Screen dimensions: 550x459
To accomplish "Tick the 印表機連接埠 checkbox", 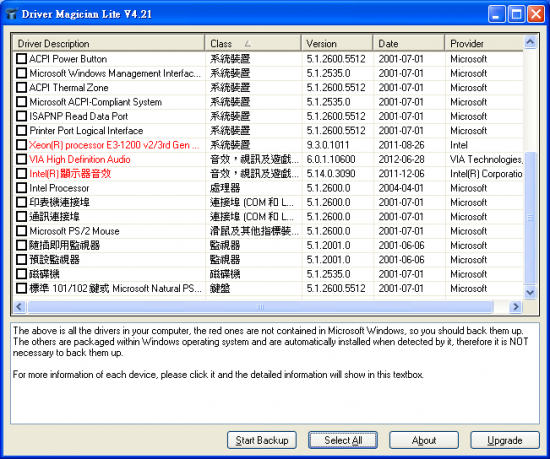I will 21,202.
